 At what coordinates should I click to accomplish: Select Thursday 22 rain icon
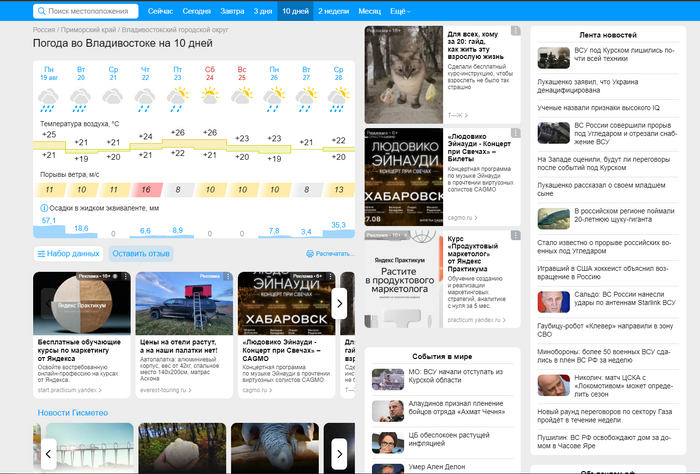coord(145,100)
